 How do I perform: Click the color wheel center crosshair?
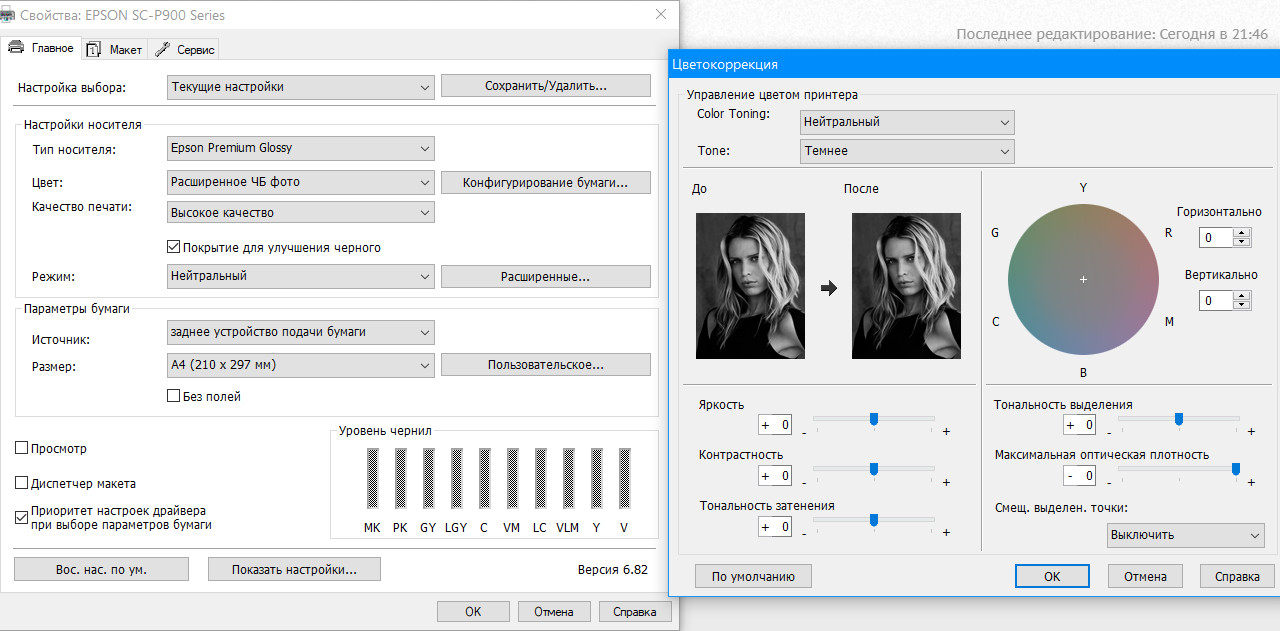(1083, 280)
